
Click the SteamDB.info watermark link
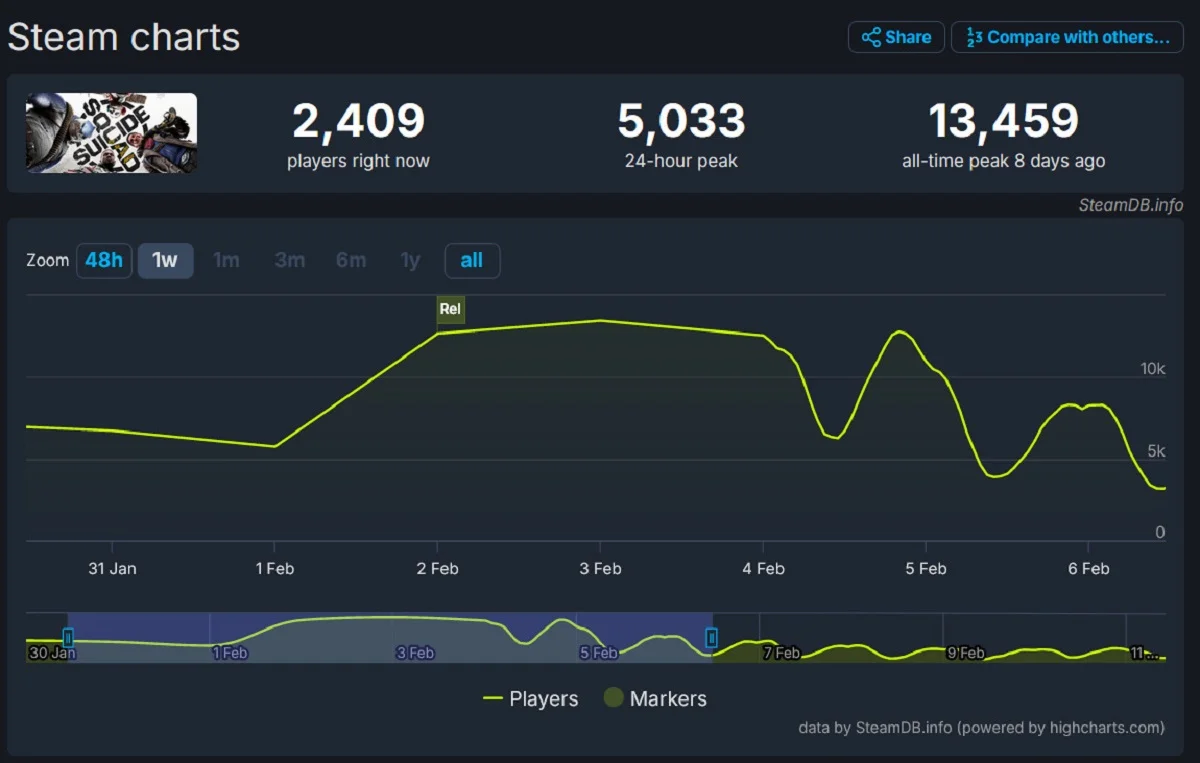tap(1130, 205)
